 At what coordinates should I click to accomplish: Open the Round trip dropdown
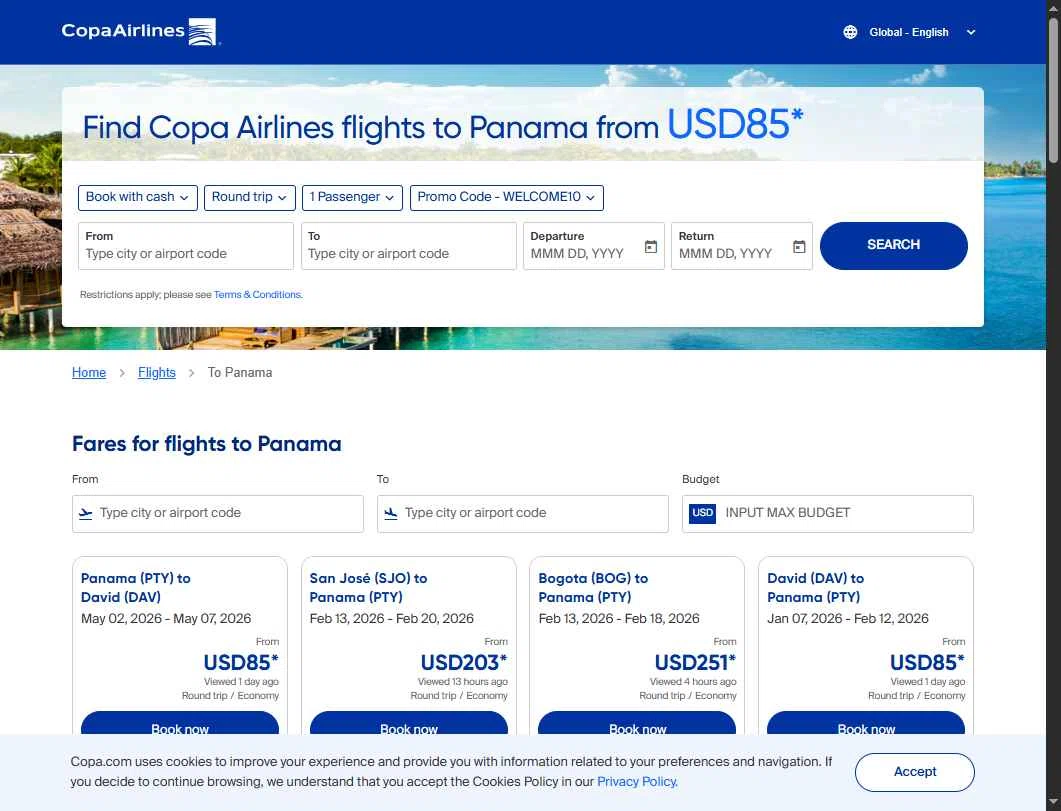[x=249, y=197]
